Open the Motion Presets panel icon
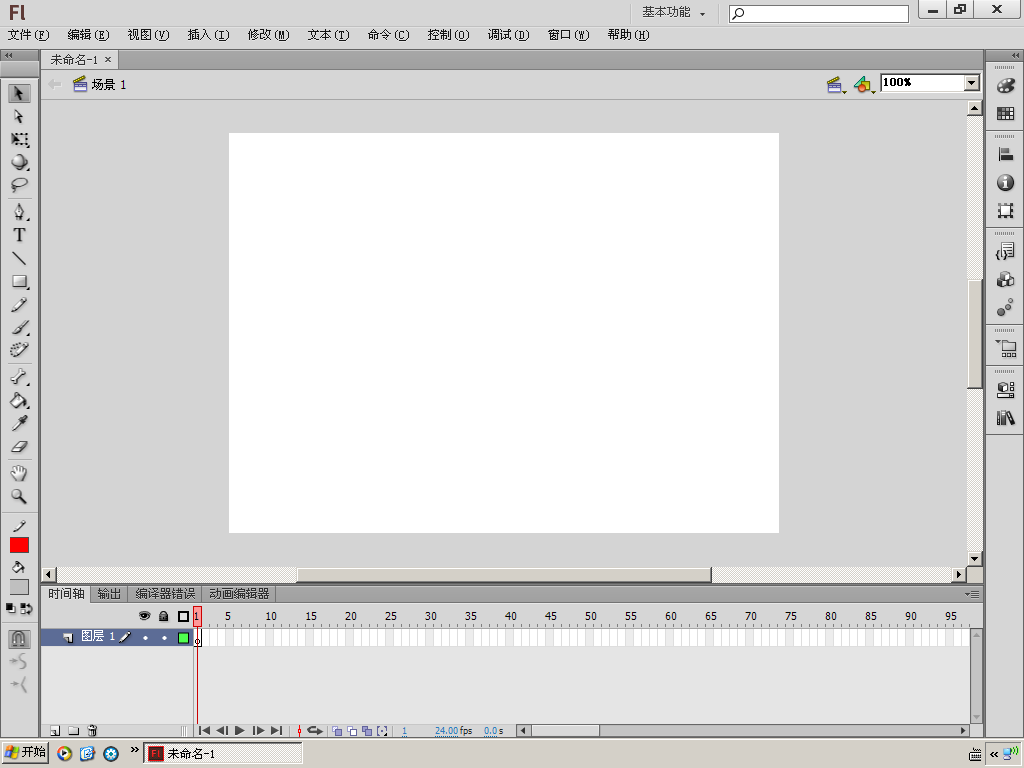 [1006, 308]
